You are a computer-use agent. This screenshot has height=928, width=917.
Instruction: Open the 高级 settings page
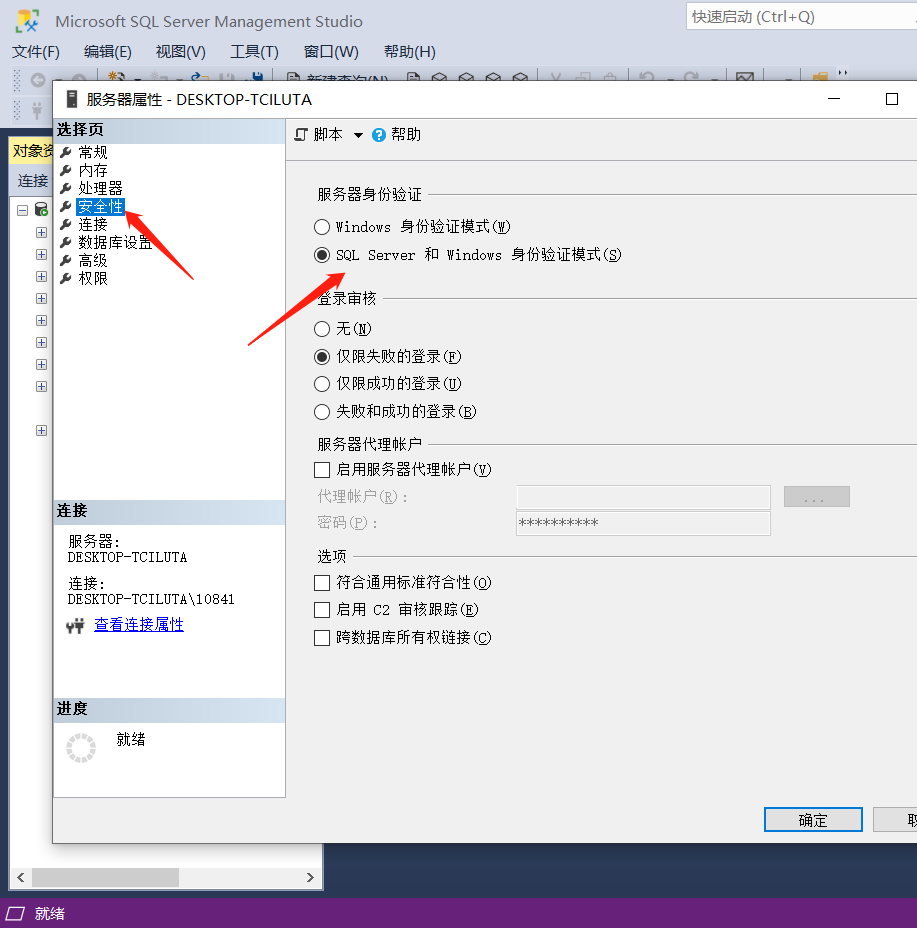pos(91,259)
